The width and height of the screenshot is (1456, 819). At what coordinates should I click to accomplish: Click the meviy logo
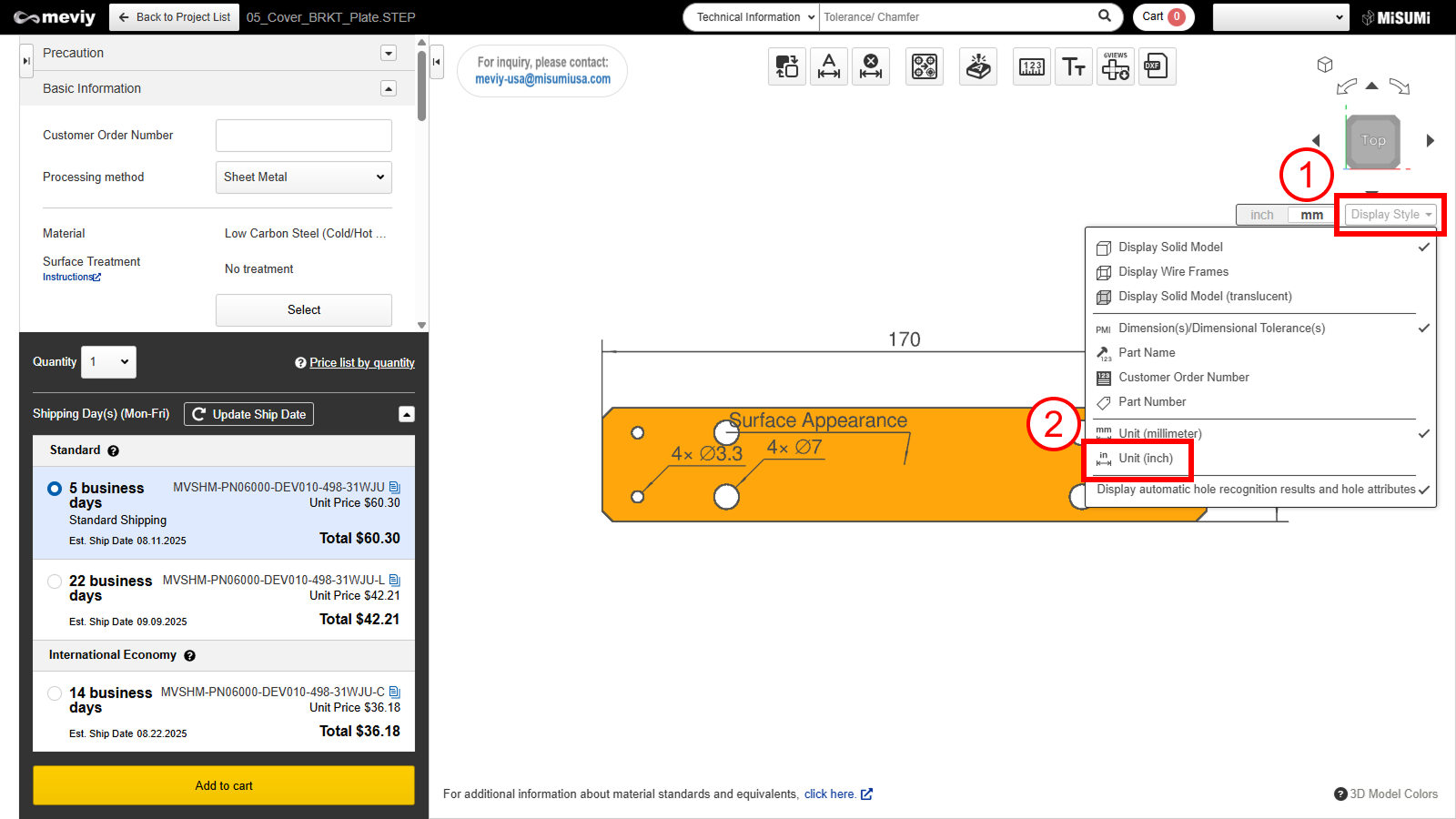coord(55,17)
